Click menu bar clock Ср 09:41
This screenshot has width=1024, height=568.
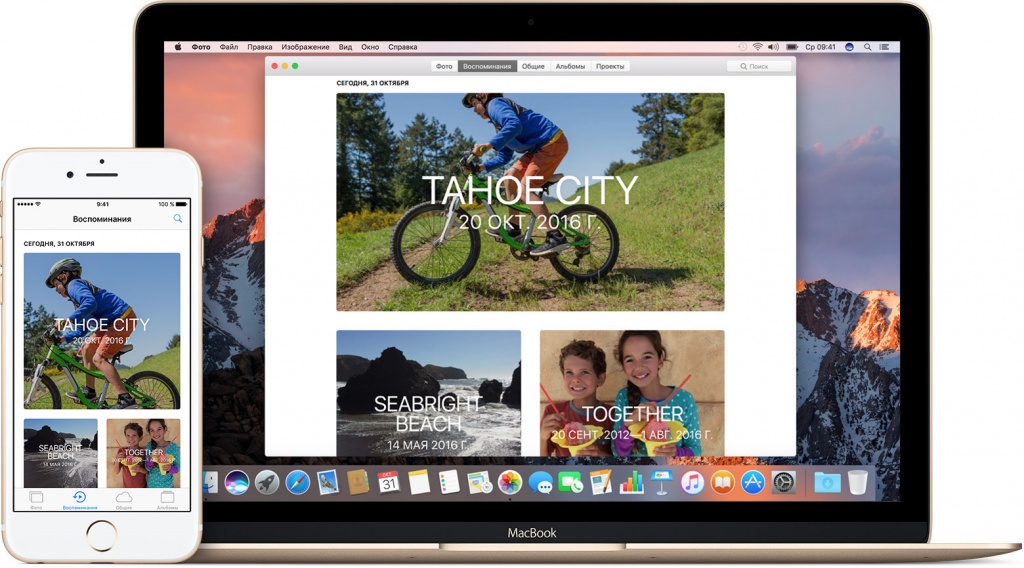(x=820, y=47)
